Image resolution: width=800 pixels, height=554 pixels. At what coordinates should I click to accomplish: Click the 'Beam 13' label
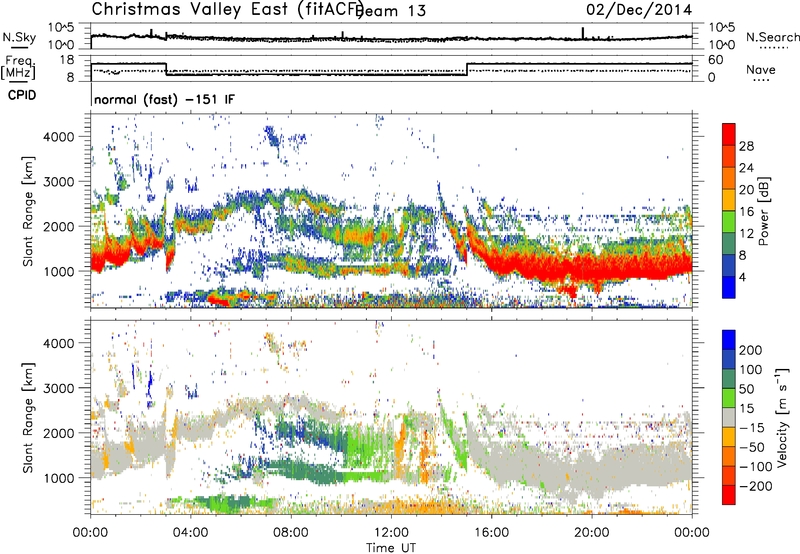(x=390, y=11)
